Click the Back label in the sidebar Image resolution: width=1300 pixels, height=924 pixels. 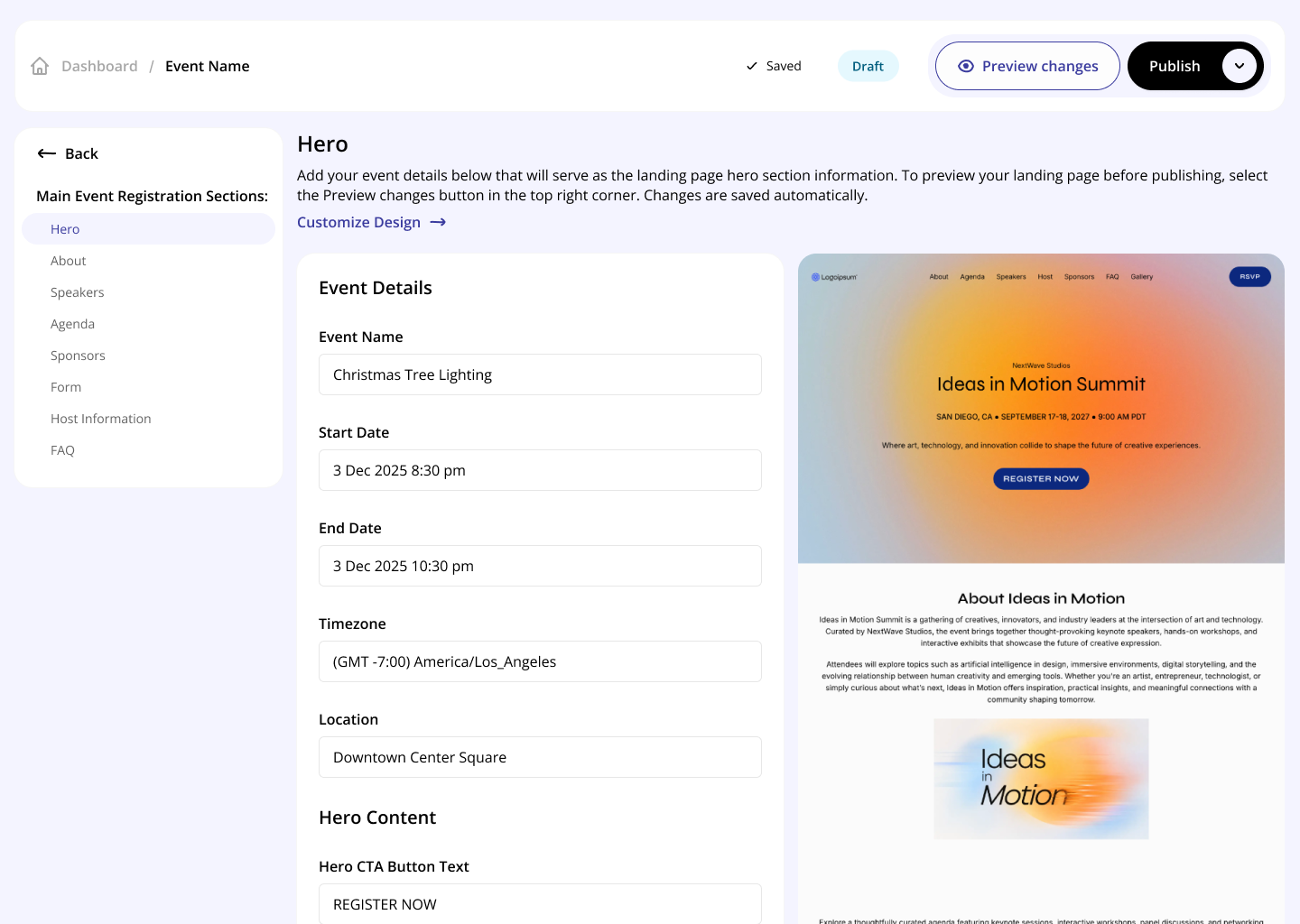(x=81, y=153)
